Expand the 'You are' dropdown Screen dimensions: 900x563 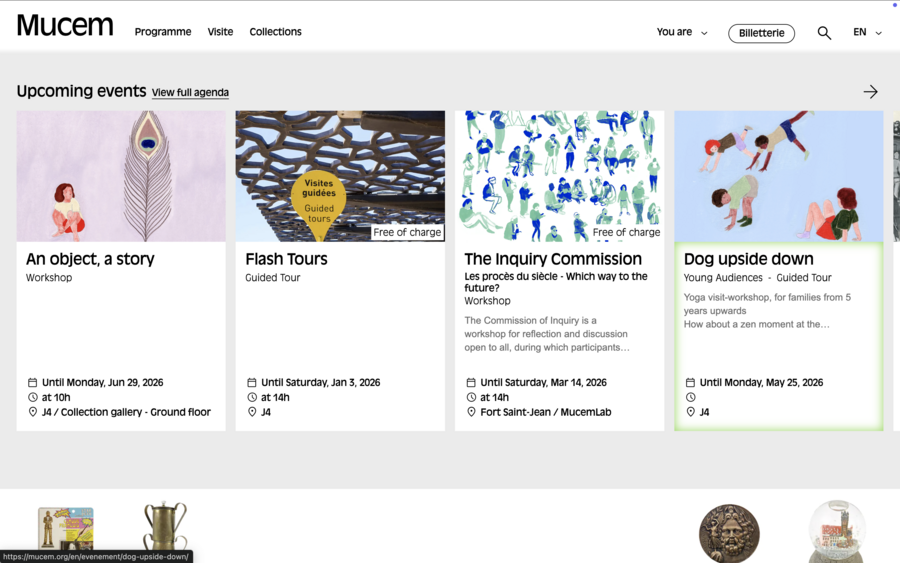pos(681,32)
